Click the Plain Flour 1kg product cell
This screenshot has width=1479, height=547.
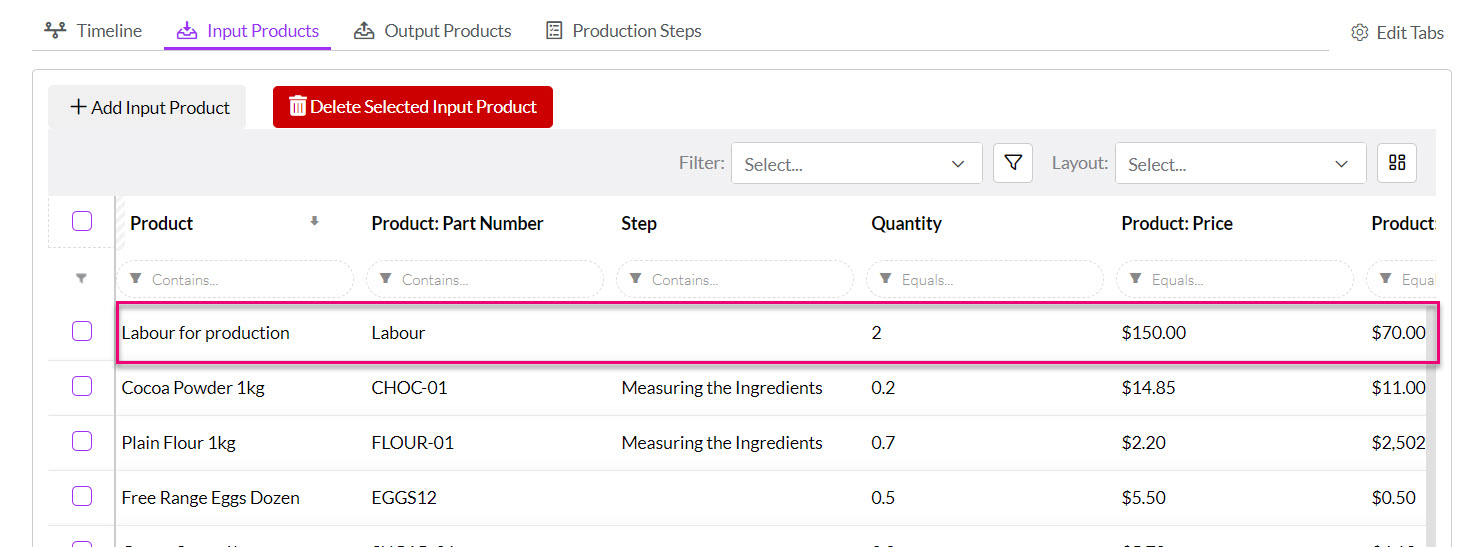coord(179,443)
